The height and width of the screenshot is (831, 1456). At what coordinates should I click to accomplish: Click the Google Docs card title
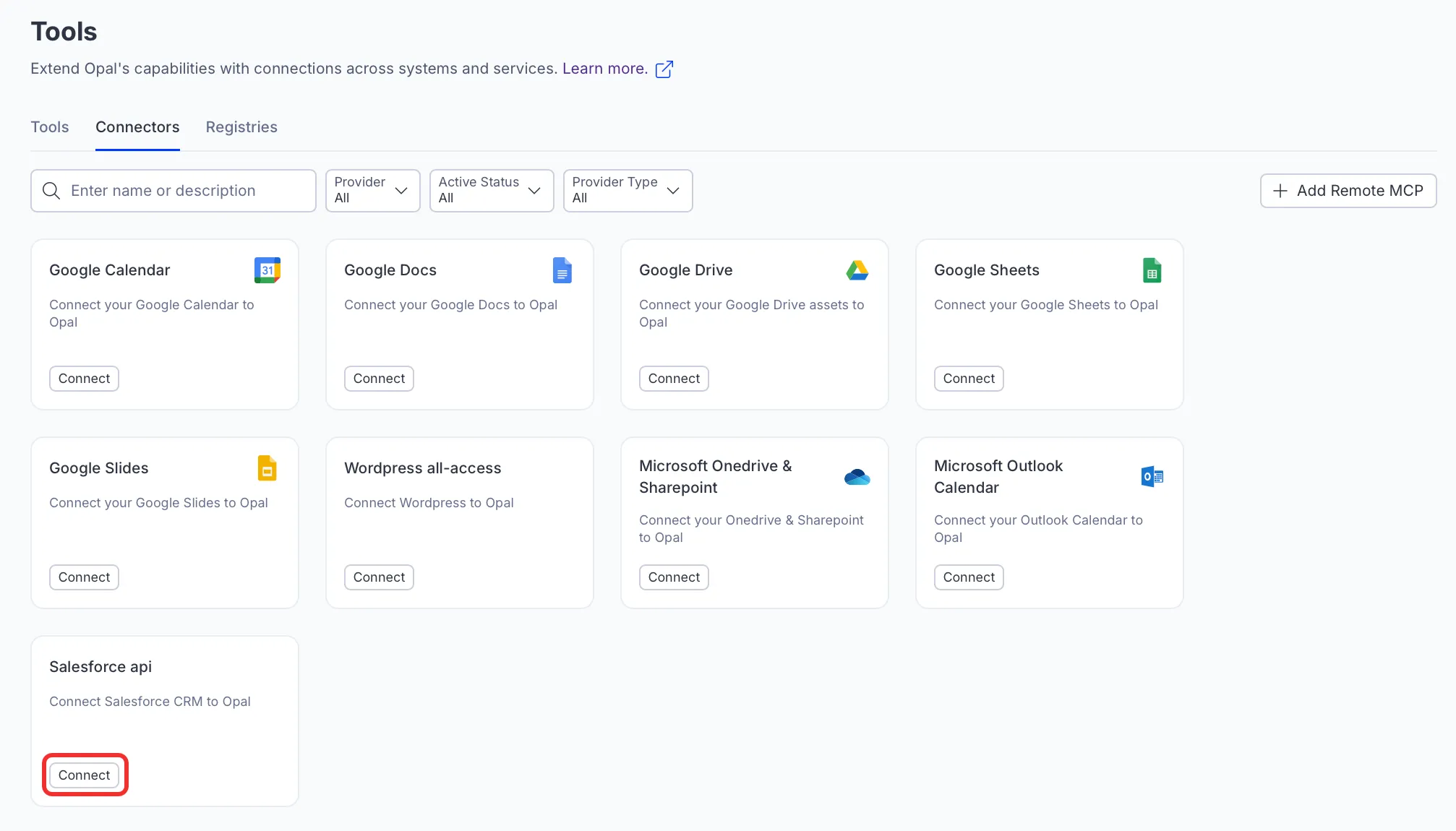(390, 270)
